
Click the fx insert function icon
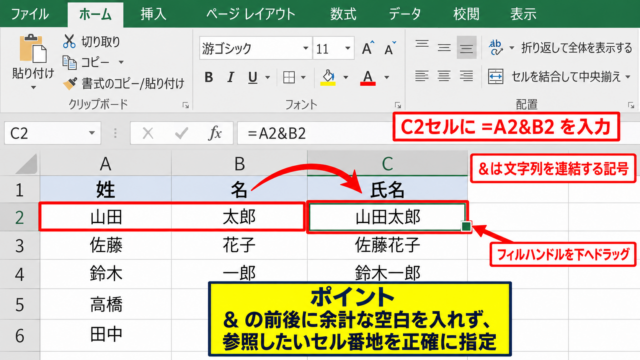point(215,133)
